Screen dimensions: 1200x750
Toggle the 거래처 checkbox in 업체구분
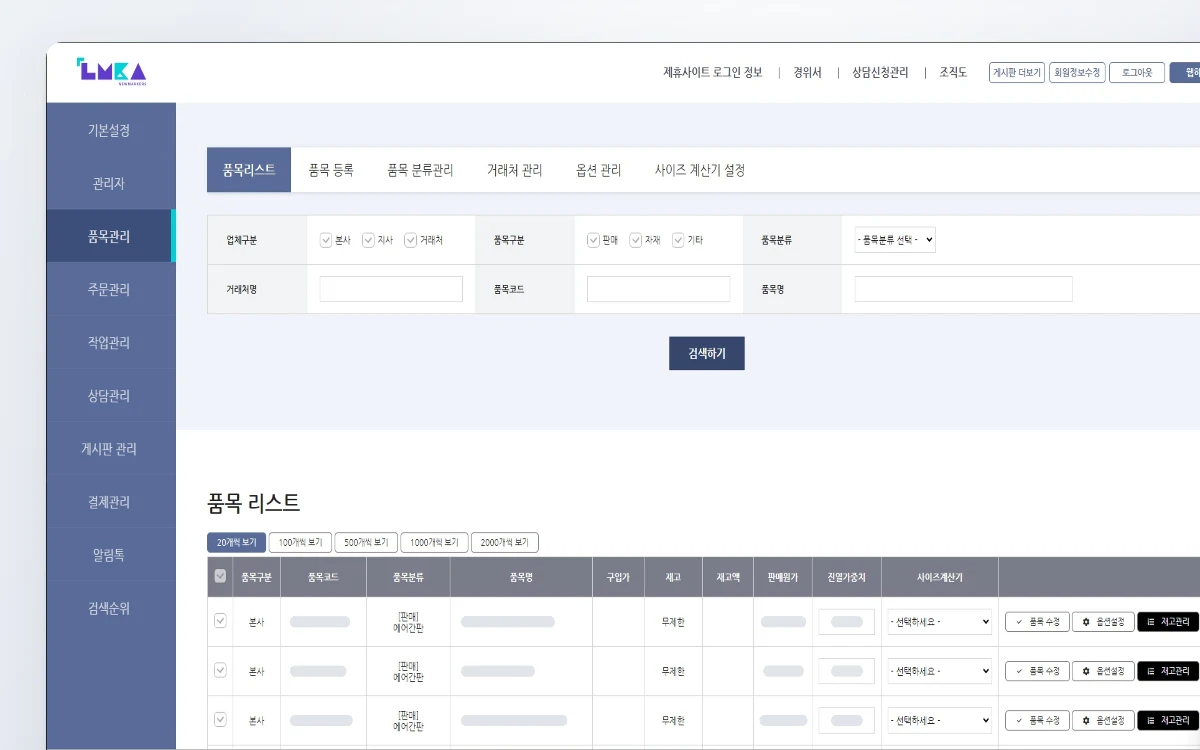tap(410, 240)
